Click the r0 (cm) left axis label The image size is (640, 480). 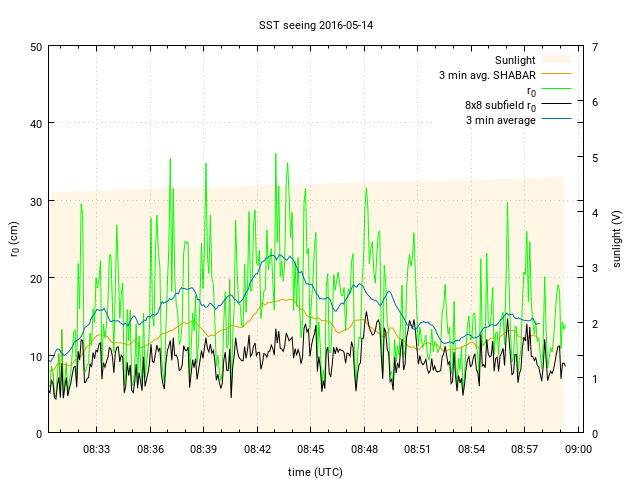tap(14, 240)
